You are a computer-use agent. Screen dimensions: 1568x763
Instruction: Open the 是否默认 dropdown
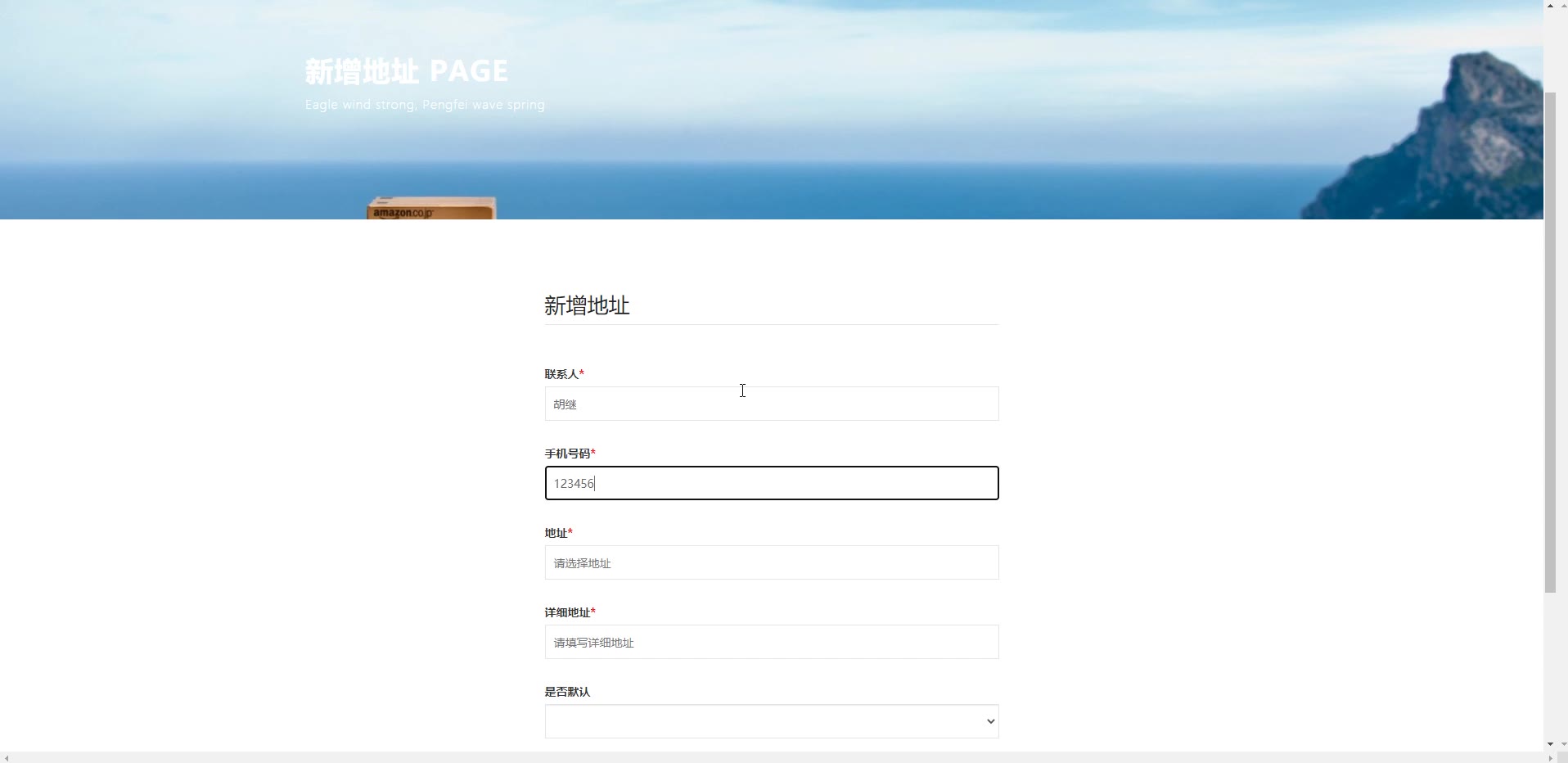771,721
